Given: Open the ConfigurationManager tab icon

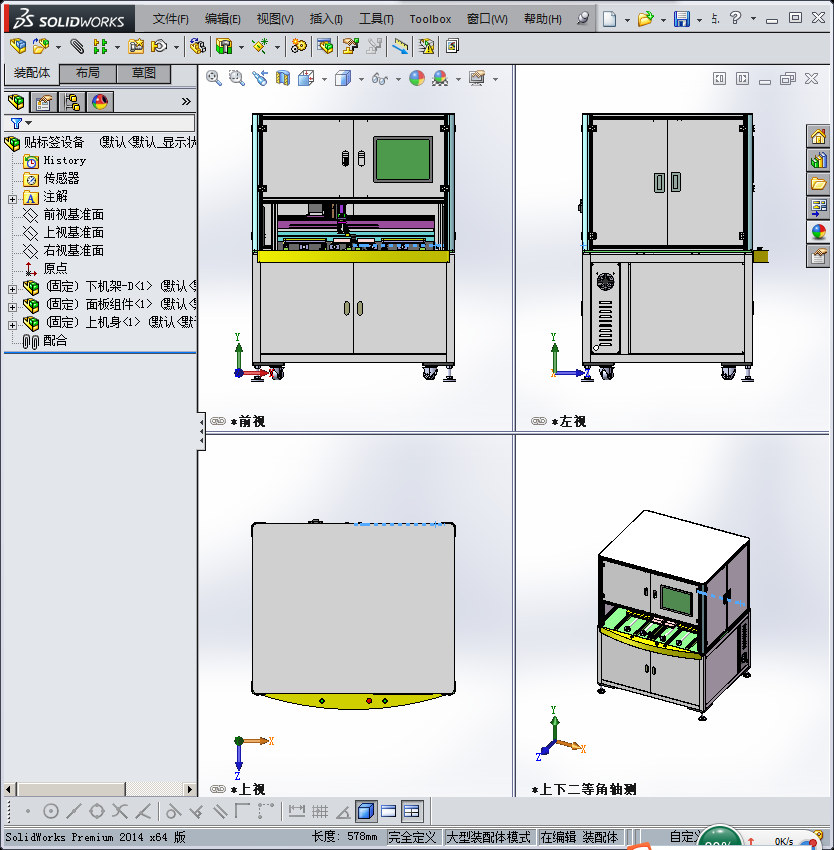Looking at the screenshot, I should click(72, 101).
